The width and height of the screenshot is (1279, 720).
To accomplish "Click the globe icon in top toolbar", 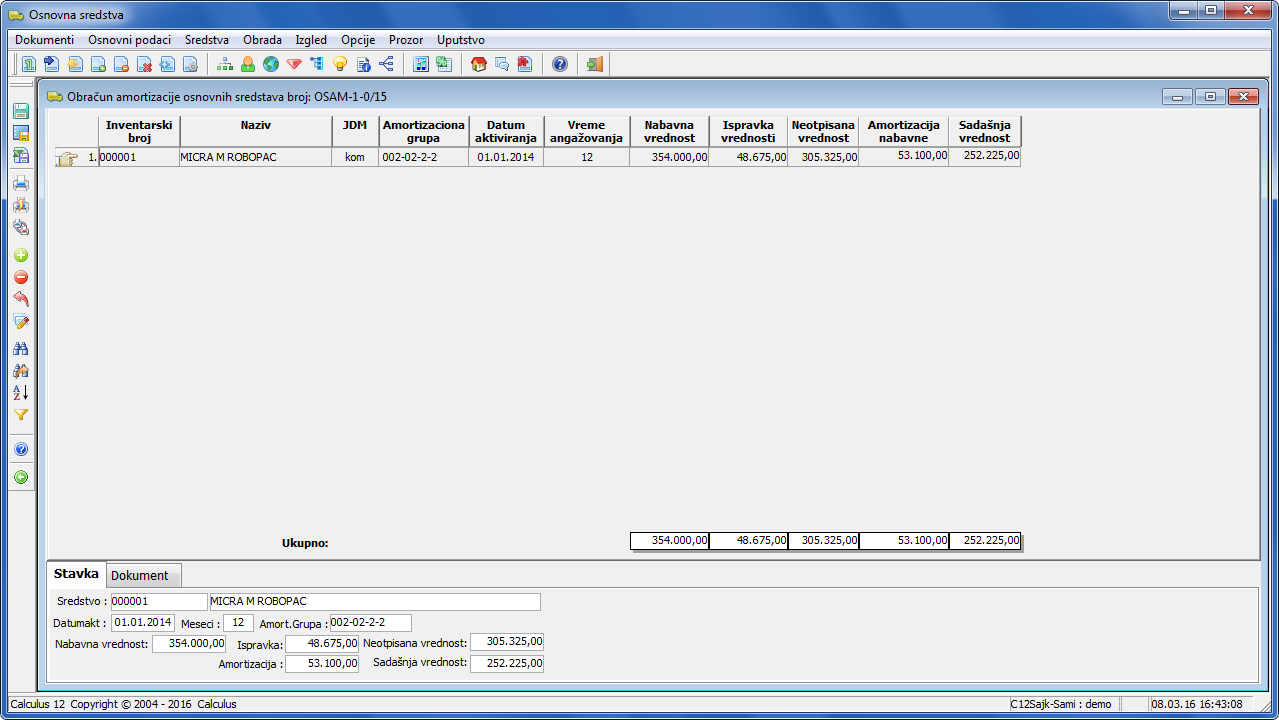I will click(271, 64).
